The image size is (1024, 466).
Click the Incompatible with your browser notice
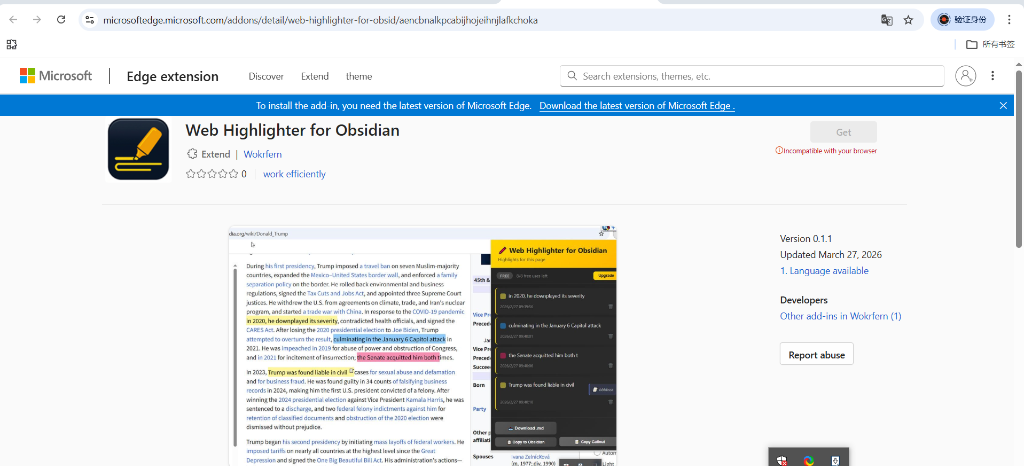(x=825, y=151)
